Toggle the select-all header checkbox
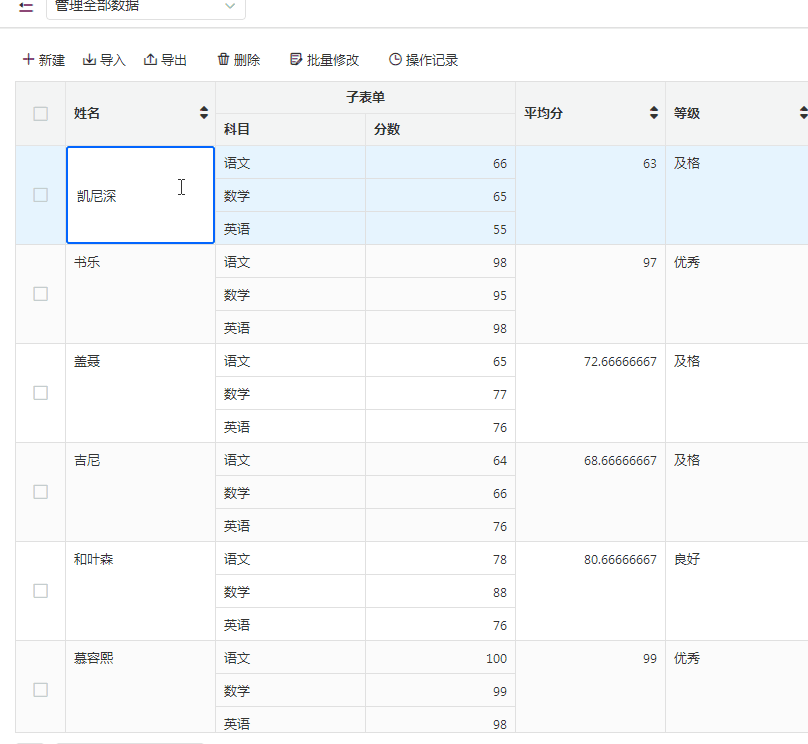Viewport: 808px width, 744px height. point(40,113)
